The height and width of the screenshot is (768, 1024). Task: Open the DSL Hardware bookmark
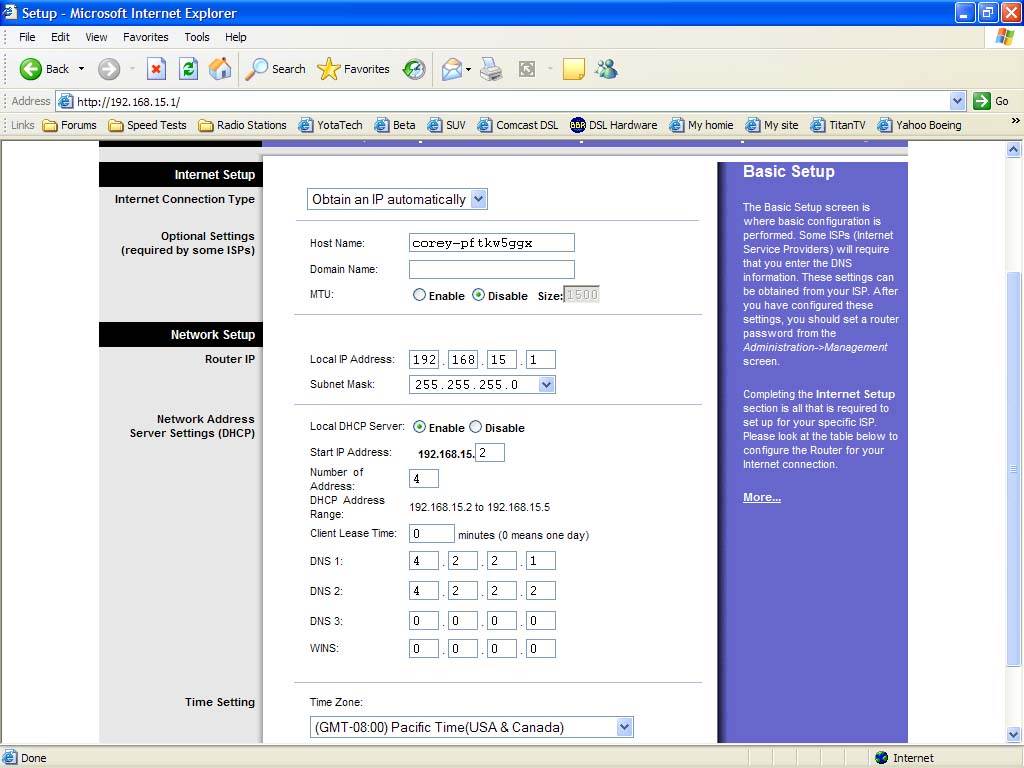click(613, 125)
